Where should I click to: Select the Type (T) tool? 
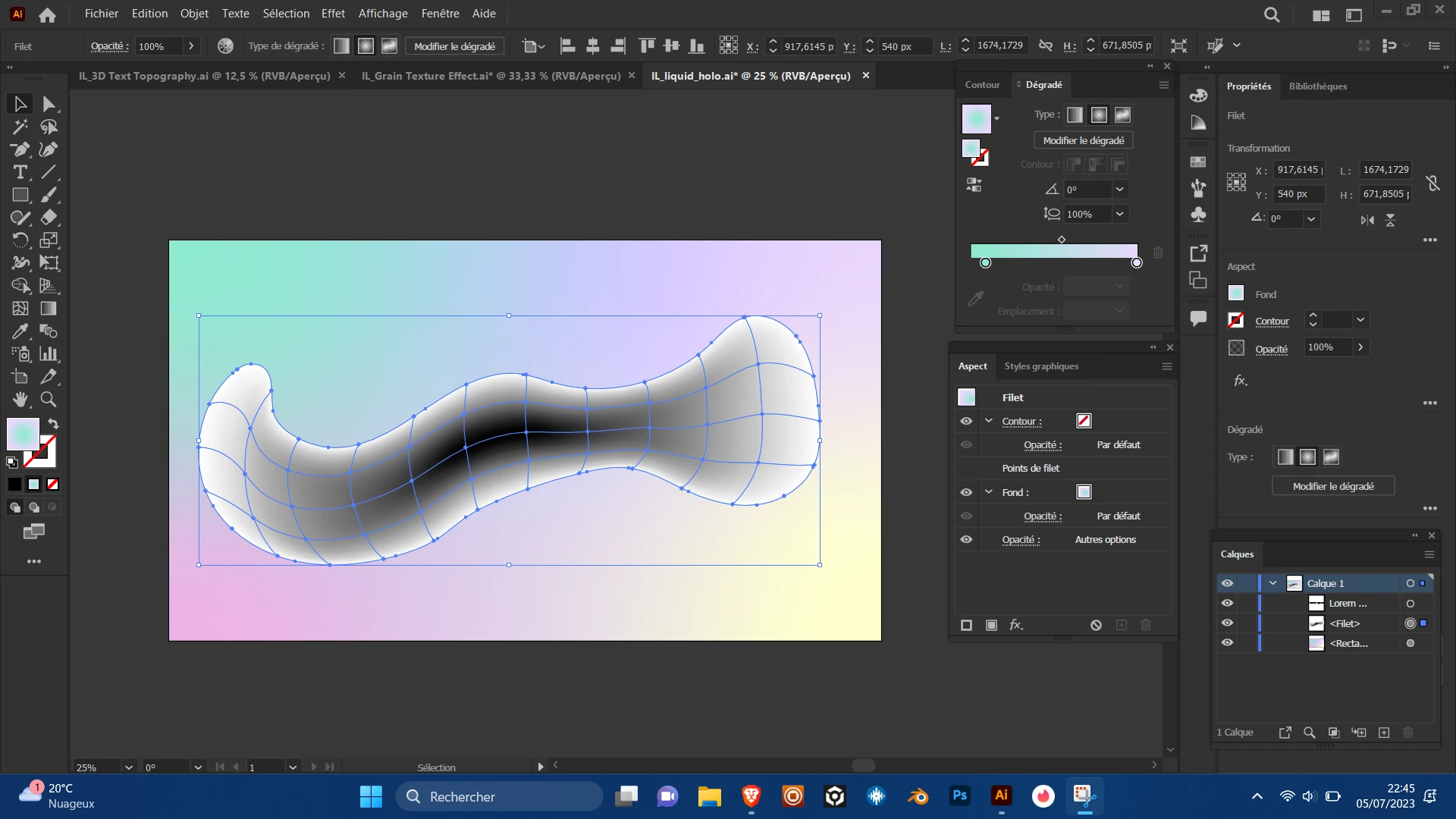click(x=20, y=172)
